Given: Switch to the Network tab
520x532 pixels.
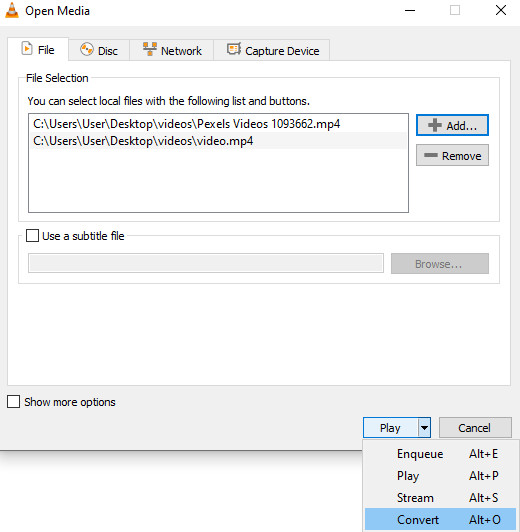Looking at the screenshot, I should click(172, 50).
